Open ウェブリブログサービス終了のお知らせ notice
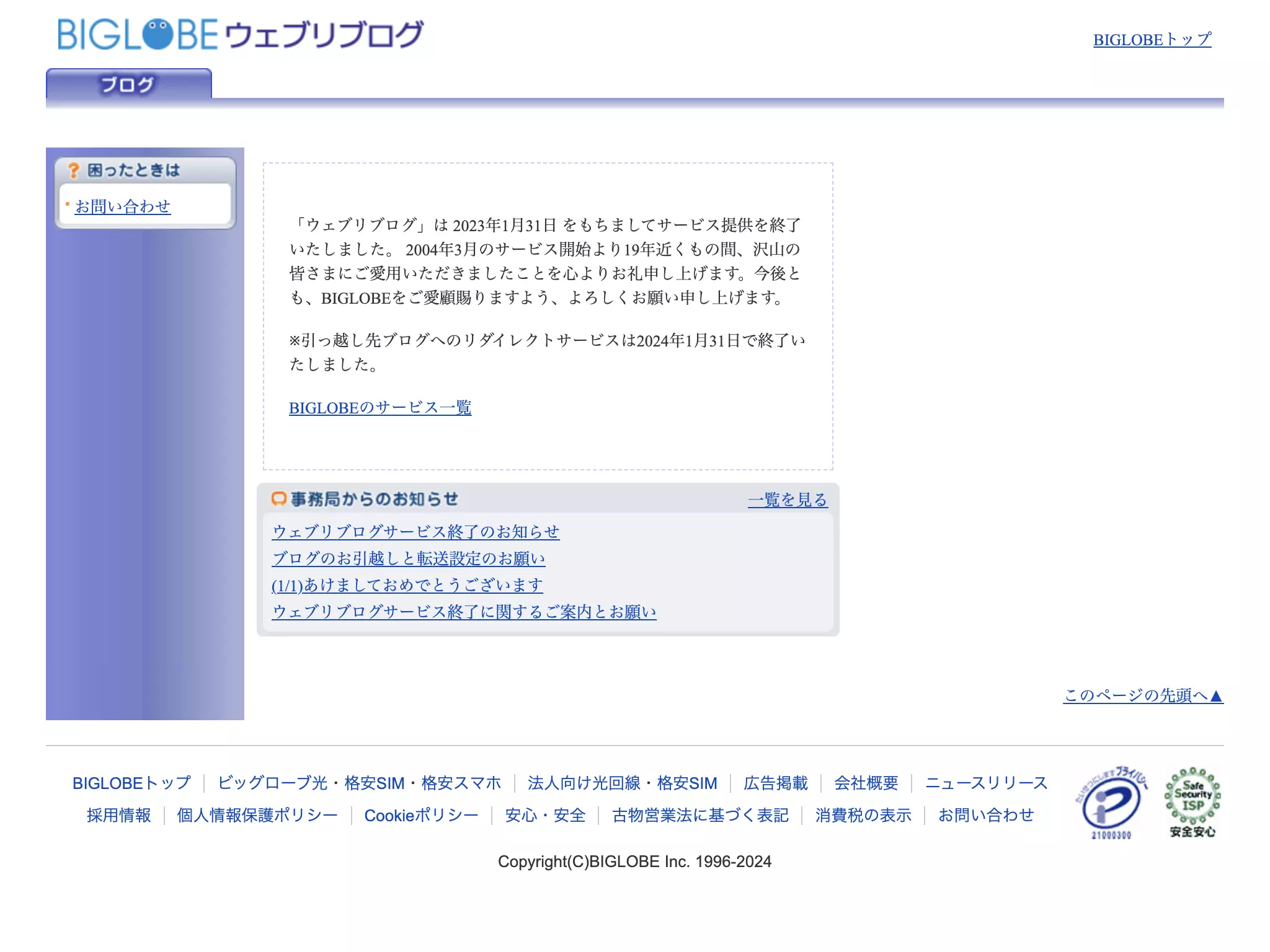Viewport: 1270px width, 952px height. tap(415, 532)
